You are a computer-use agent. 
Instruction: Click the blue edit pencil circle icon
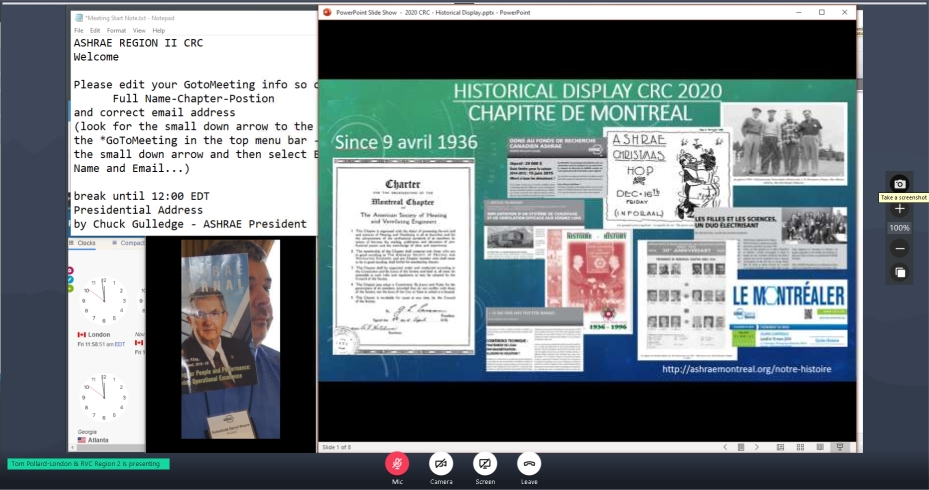pos(71,280)
